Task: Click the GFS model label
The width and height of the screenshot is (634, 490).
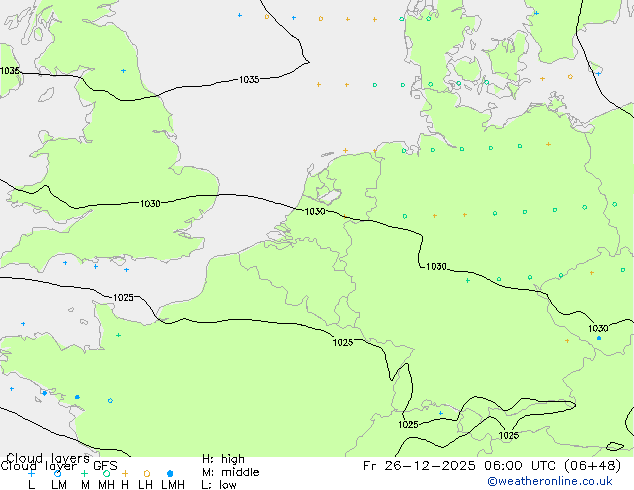Action: click(105, 466)
